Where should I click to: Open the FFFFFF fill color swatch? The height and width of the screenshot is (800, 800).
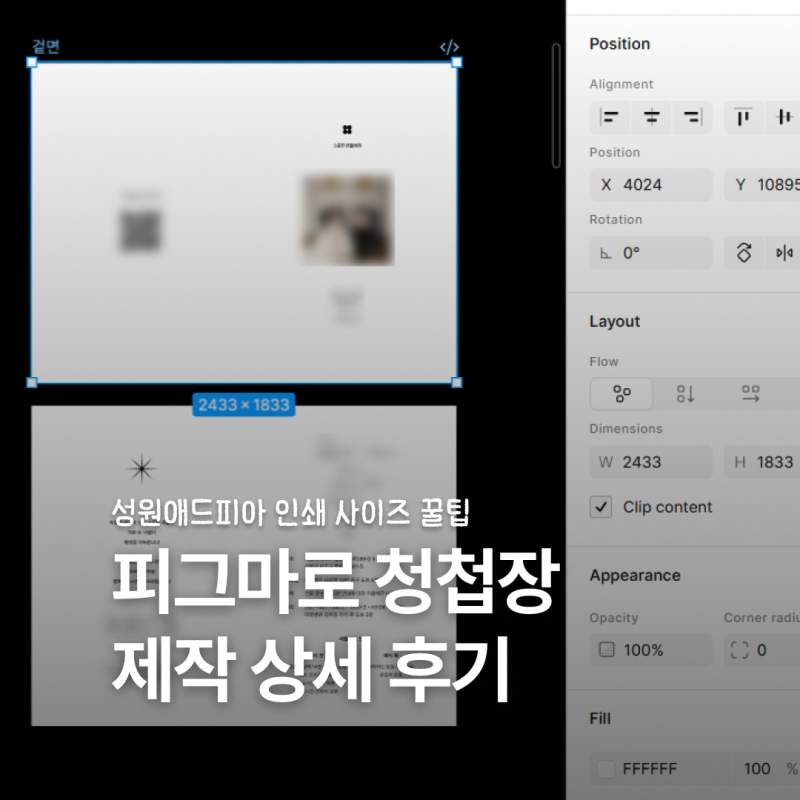pyautogui.click(x=606, y=768)
